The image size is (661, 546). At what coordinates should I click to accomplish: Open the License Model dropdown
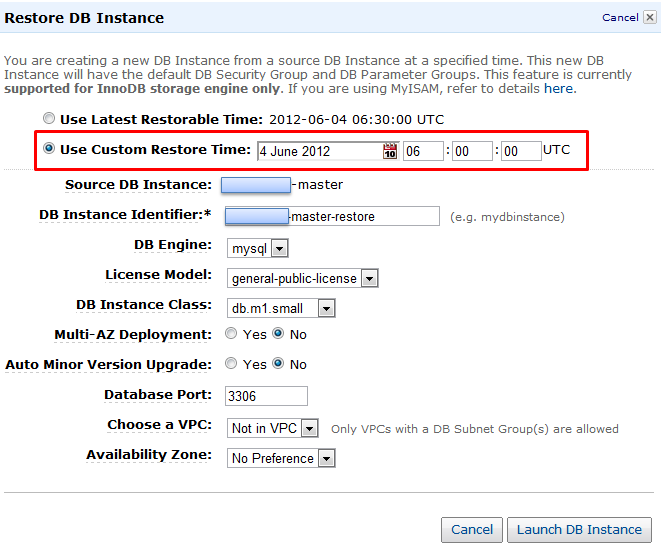point(303,278)
